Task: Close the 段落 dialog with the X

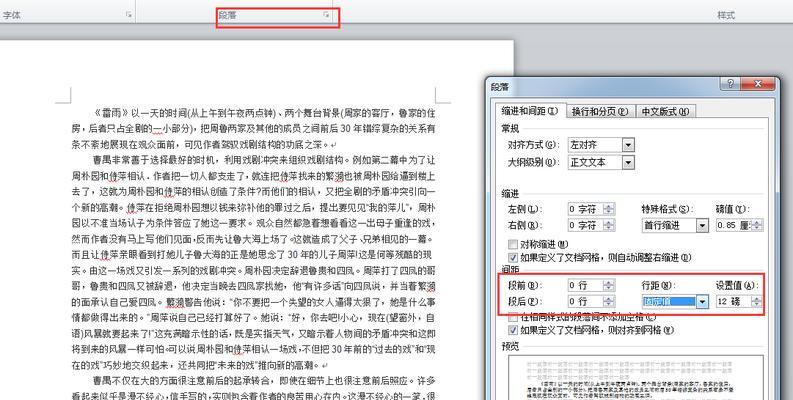Action: coord(758,84)
